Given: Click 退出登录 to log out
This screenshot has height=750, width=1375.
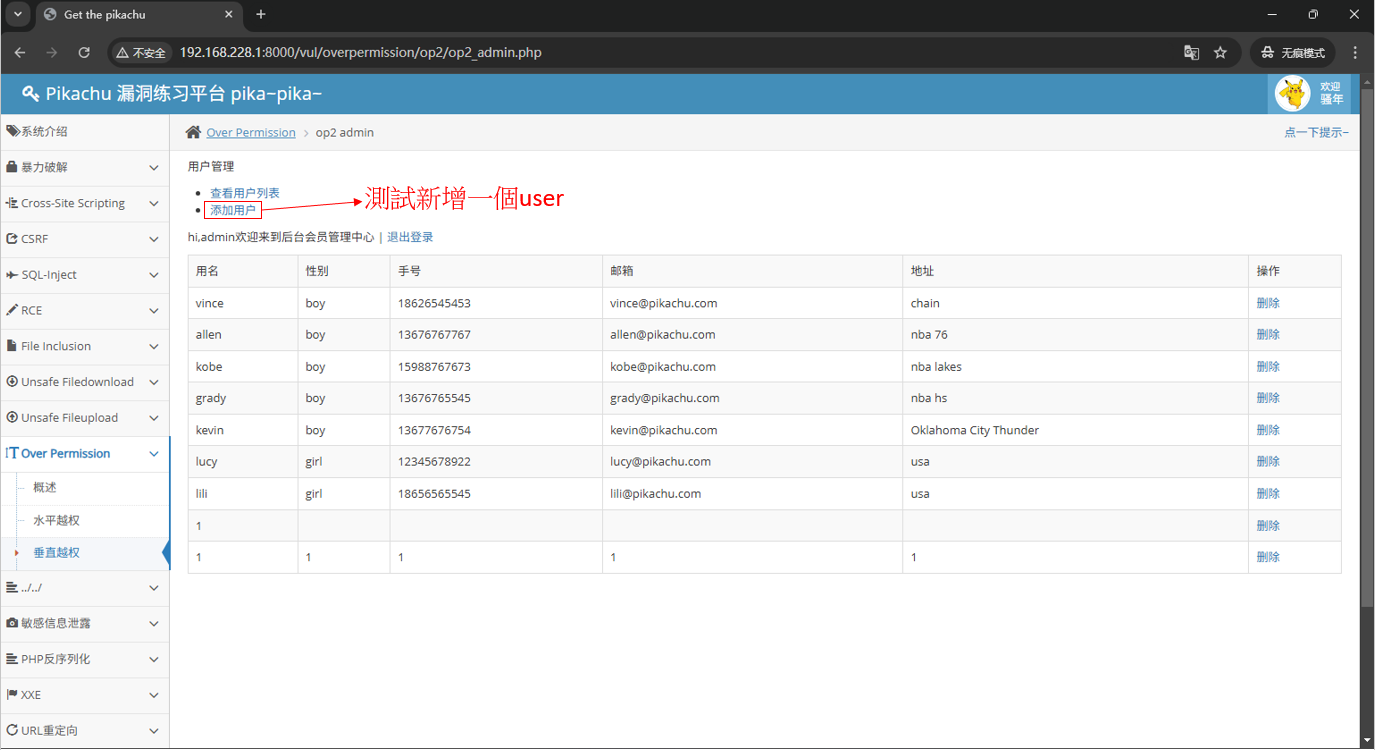Looking at the screenshot, I should pos(410,237).
